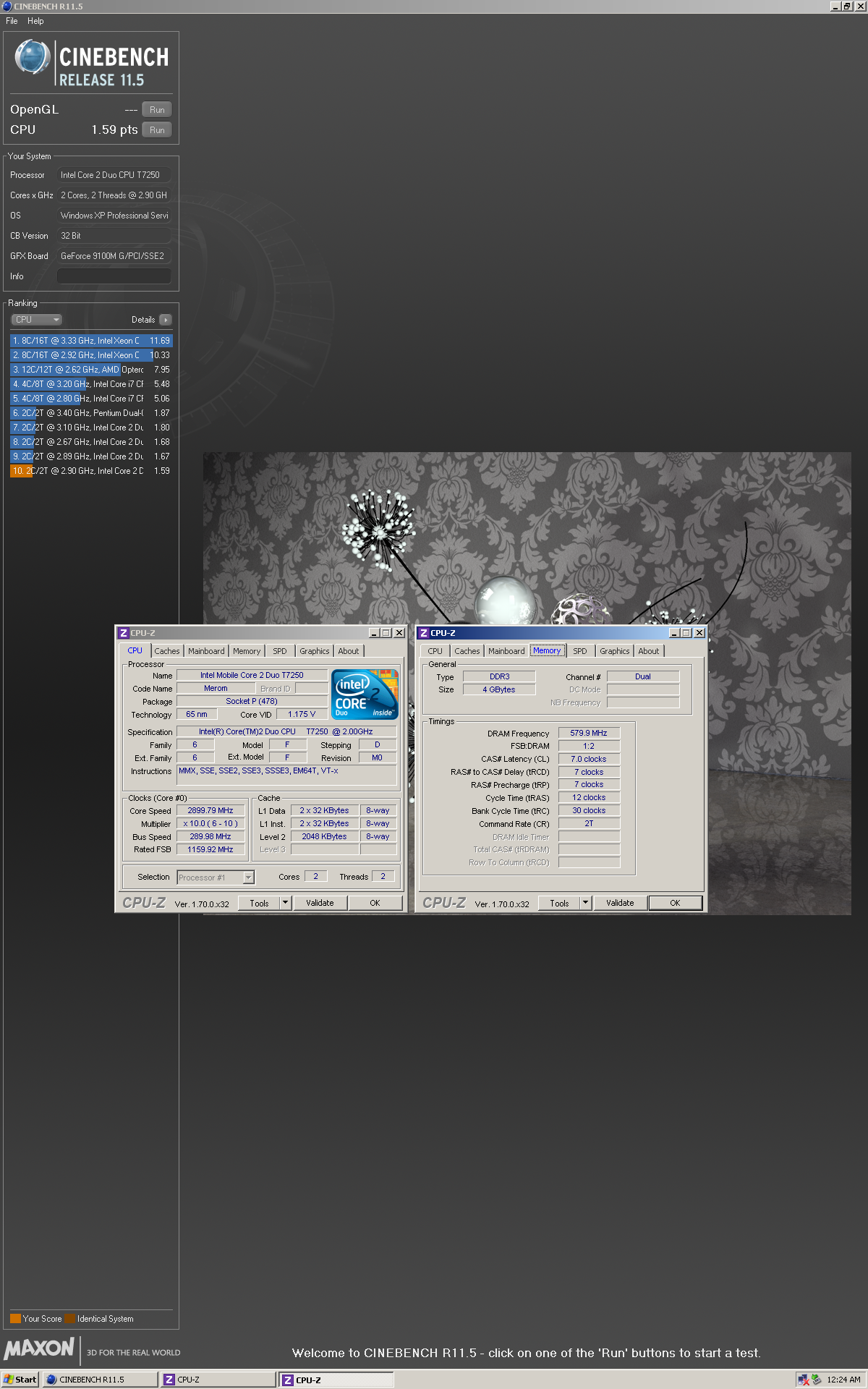This screenshot has height=1389, width=868.
Task: Open Tools dropdown arrow in left CPU-Z
Action: 286,903
